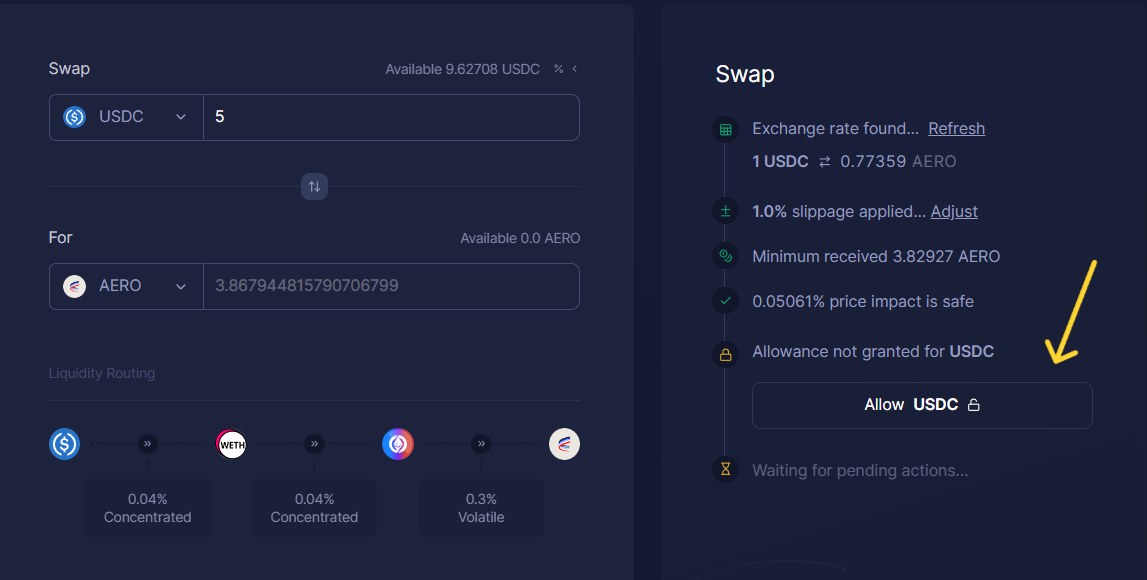The height and width of the screenshot is (580, 1147).
Task: Click the USDC coin icon in liquidity routing
Action: pos(64,444)
